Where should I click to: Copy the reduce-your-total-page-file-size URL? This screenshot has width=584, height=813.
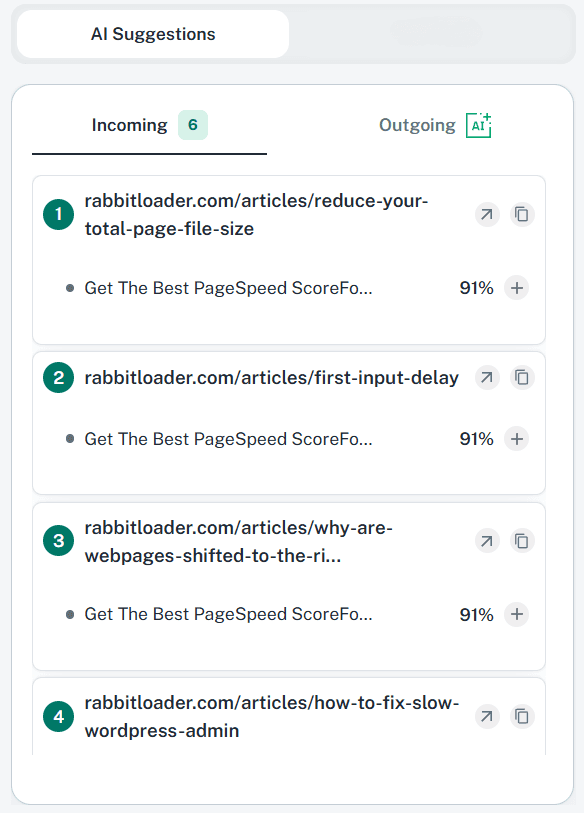522,214
